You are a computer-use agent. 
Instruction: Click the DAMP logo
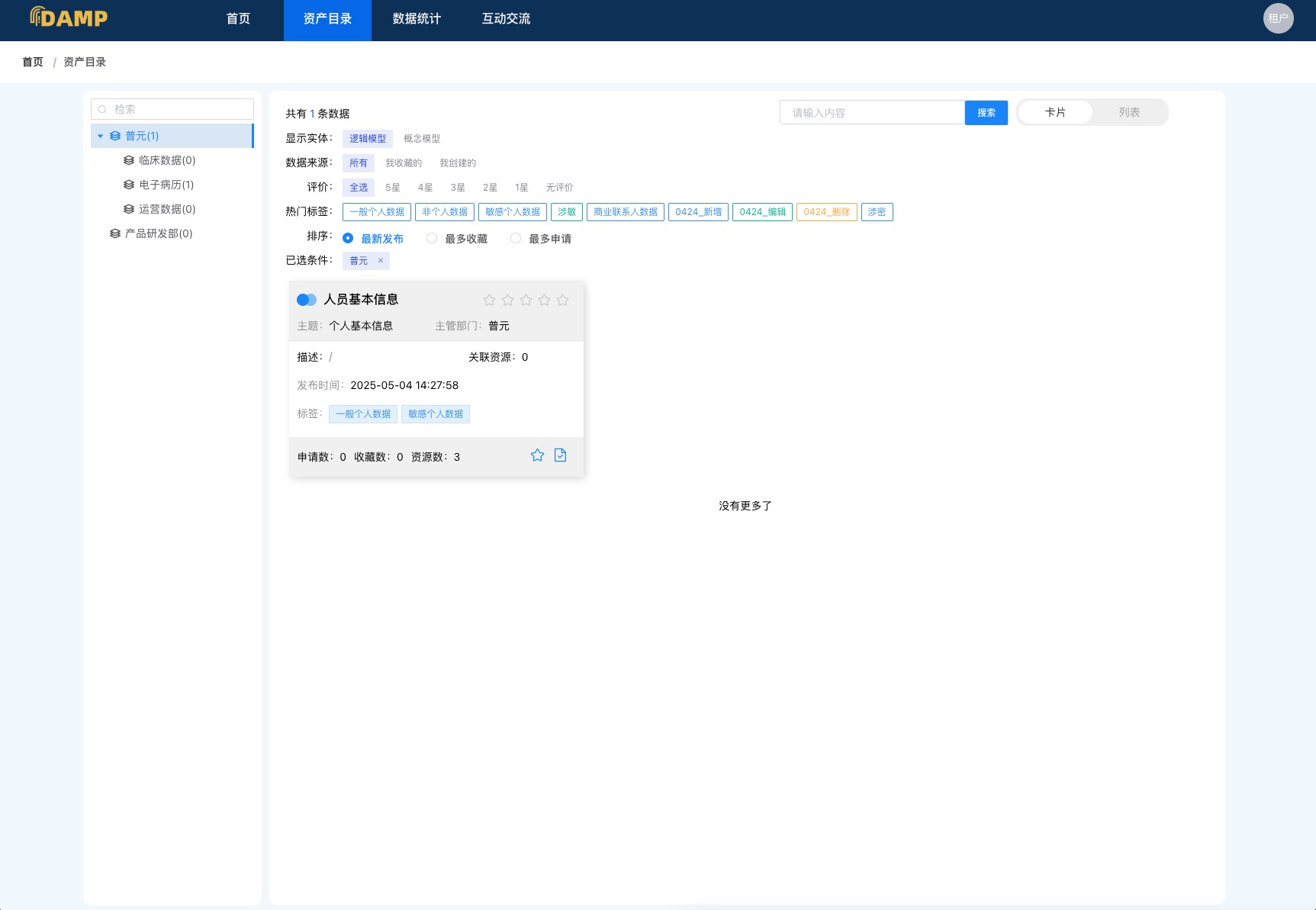pos(69,18)
